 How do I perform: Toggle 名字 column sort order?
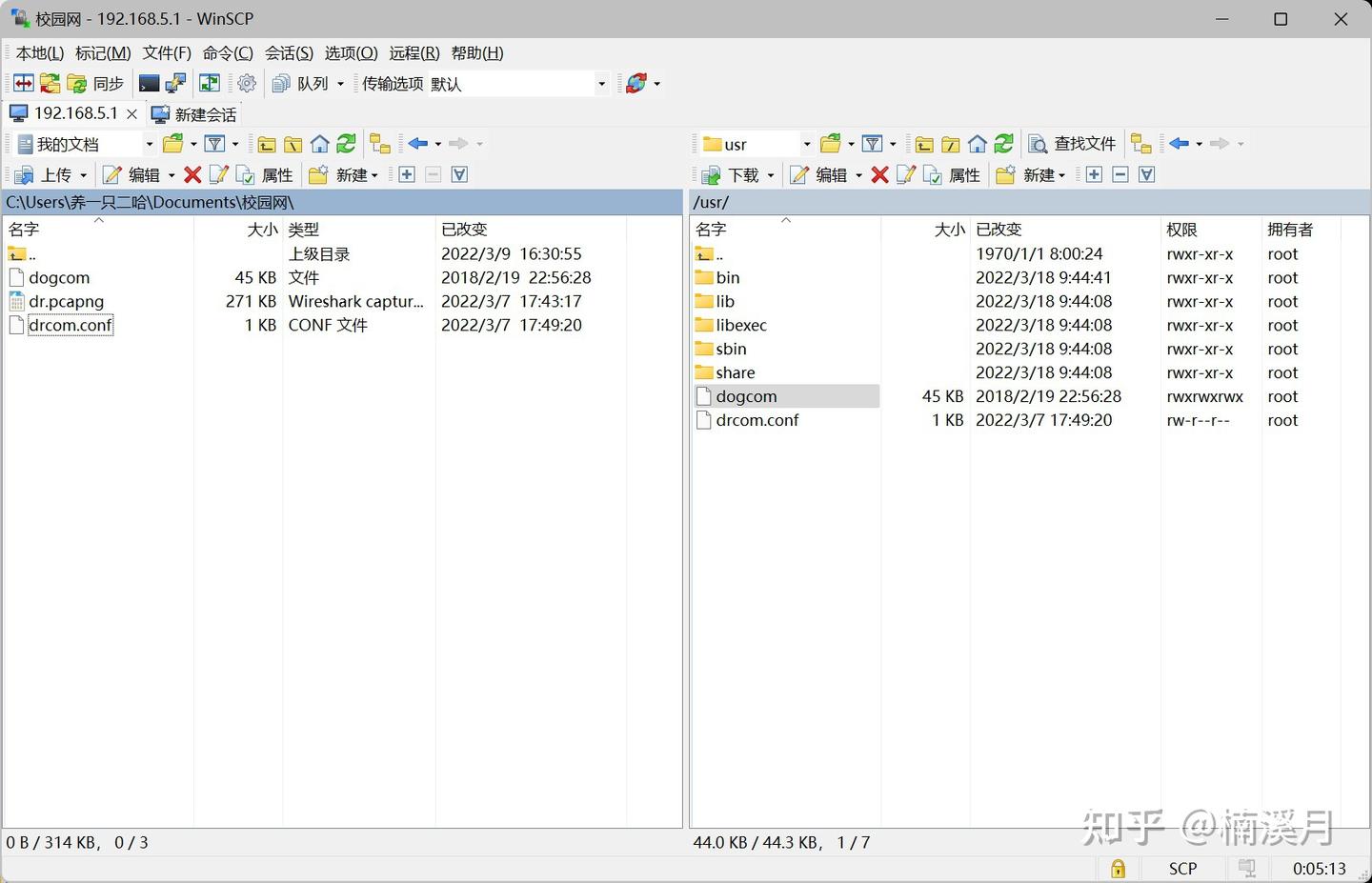coord(23,229)
